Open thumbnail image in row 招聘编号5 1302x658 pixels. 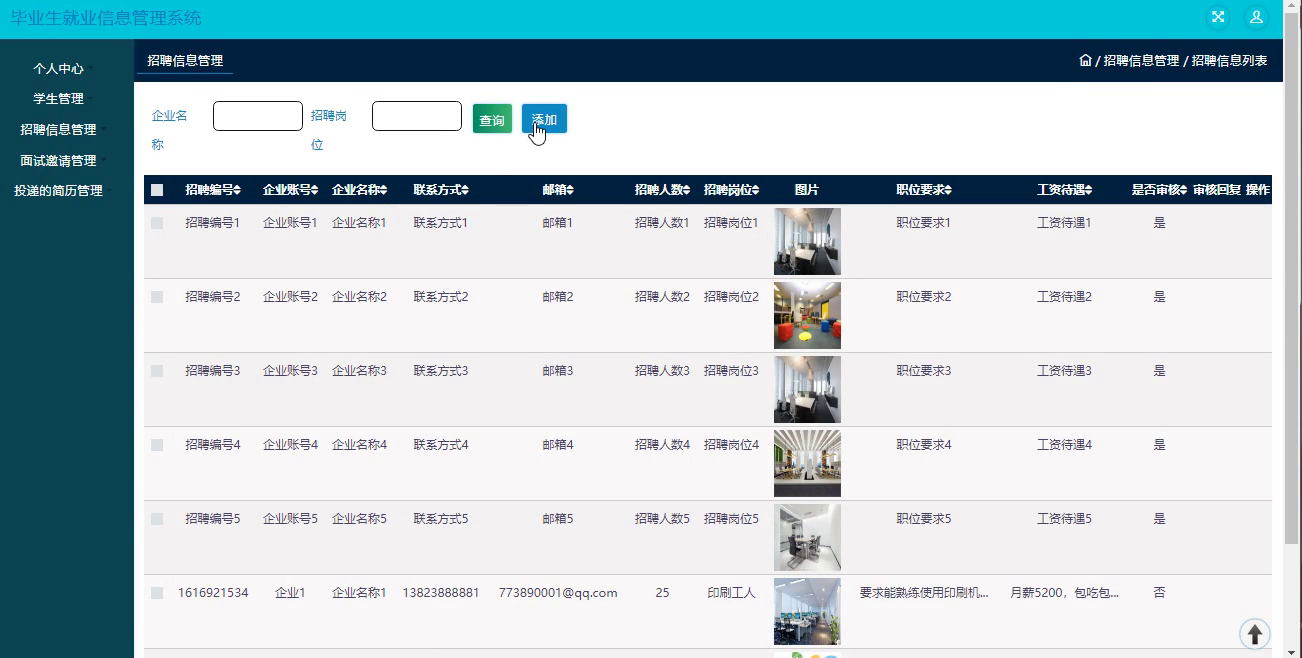807,537
